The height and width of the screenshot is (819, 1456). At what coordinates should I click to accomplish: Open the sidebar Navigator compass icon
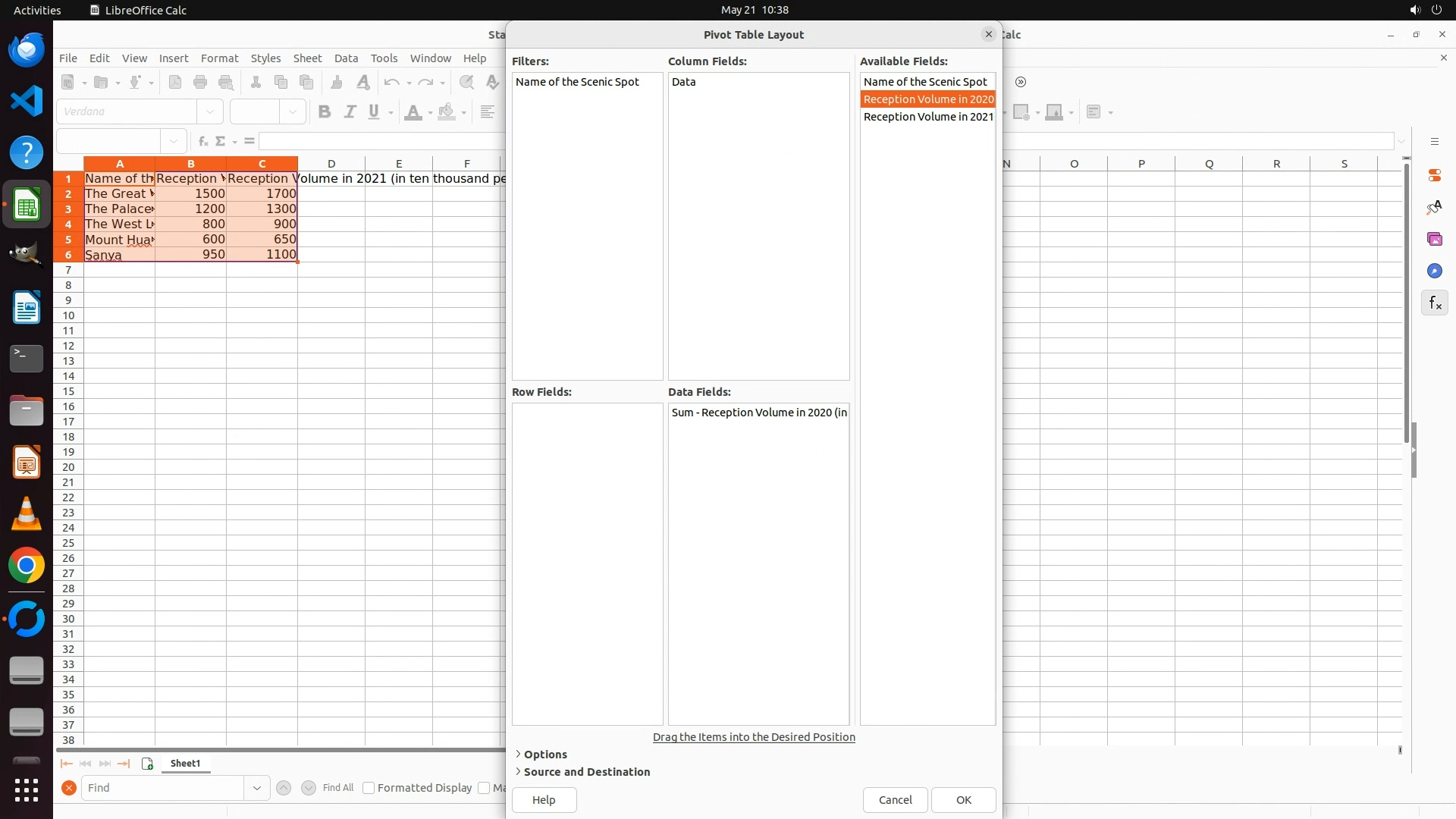click(x=1435, y=271)
